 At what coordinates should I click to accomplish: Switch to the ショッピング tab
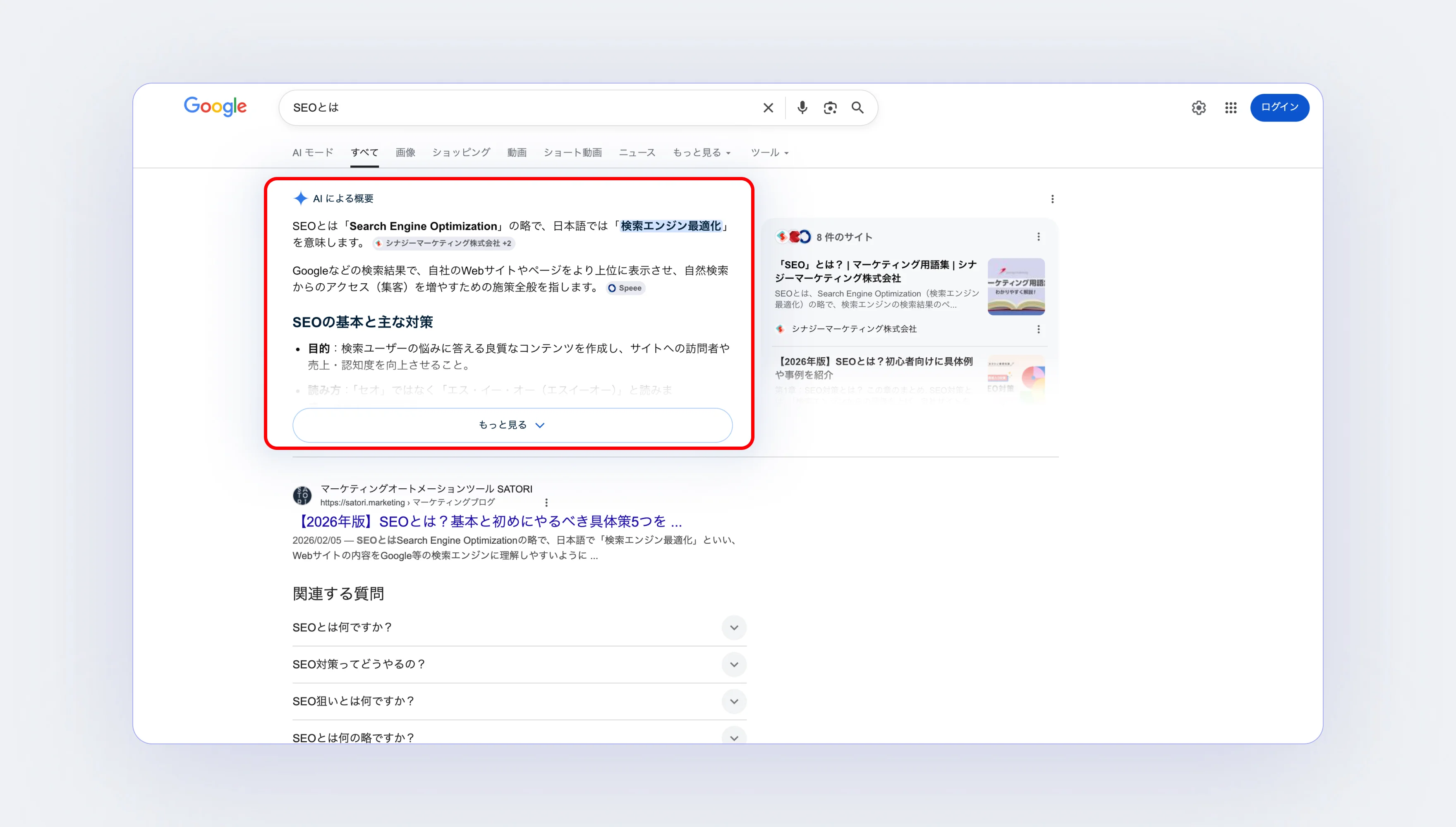461,153
